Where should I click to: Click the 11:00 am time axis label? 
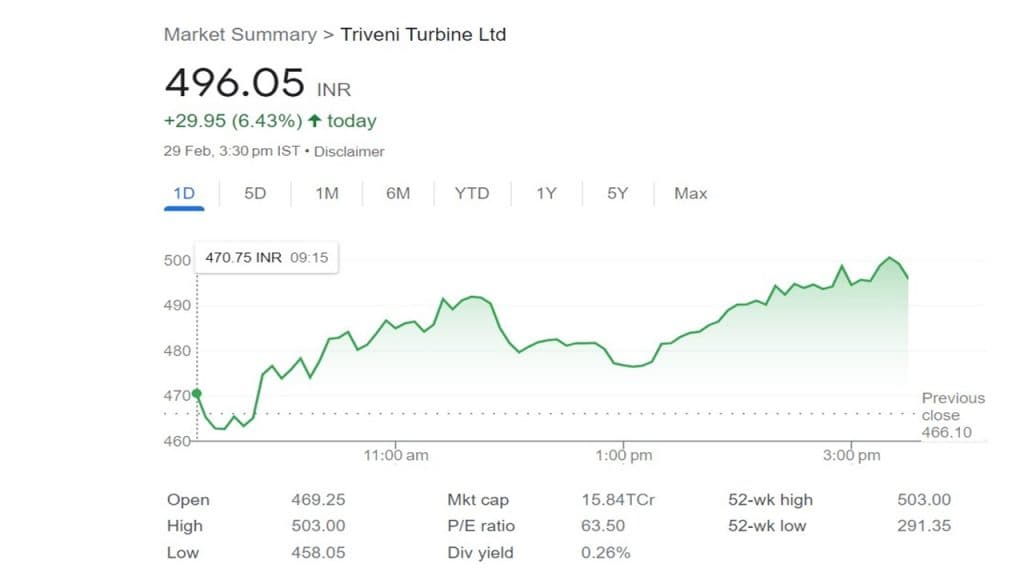[x=396, y=455]
